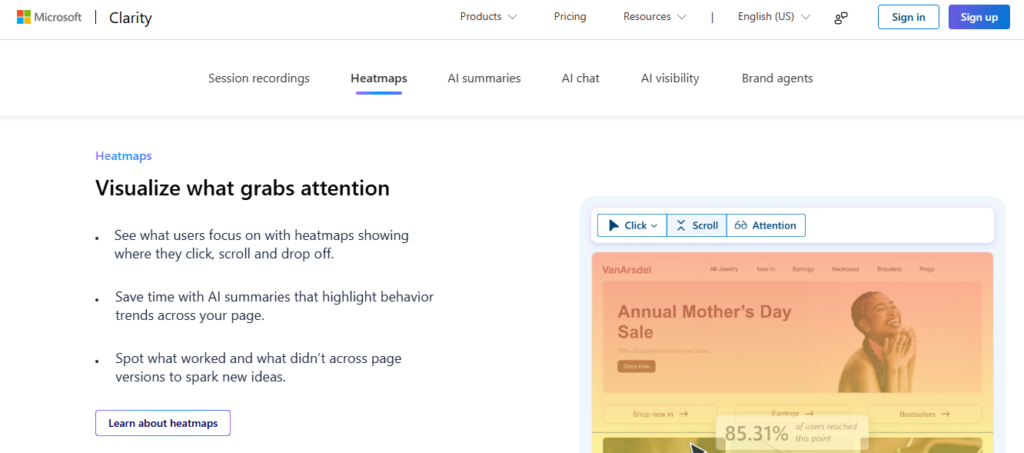Click 'Annual Mother's Day Sale' banner text
1024x453 pixels.
[704, 321]
